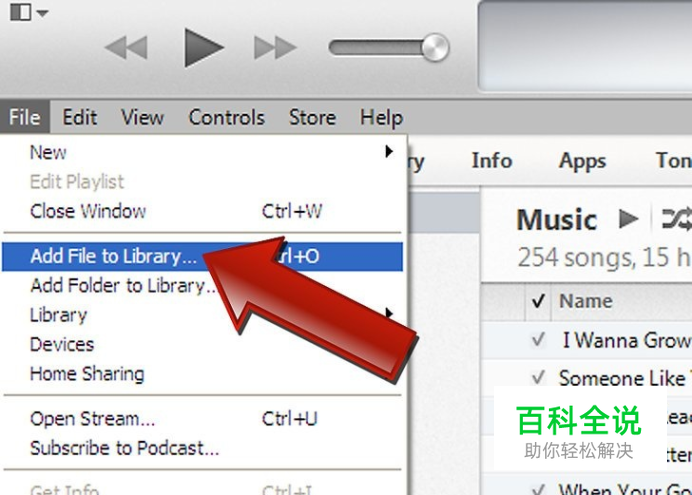Skip ahead with the fast-forward icon
This screenshot has width=692, height=495.
pyautogui.click(x=275, y=48)
